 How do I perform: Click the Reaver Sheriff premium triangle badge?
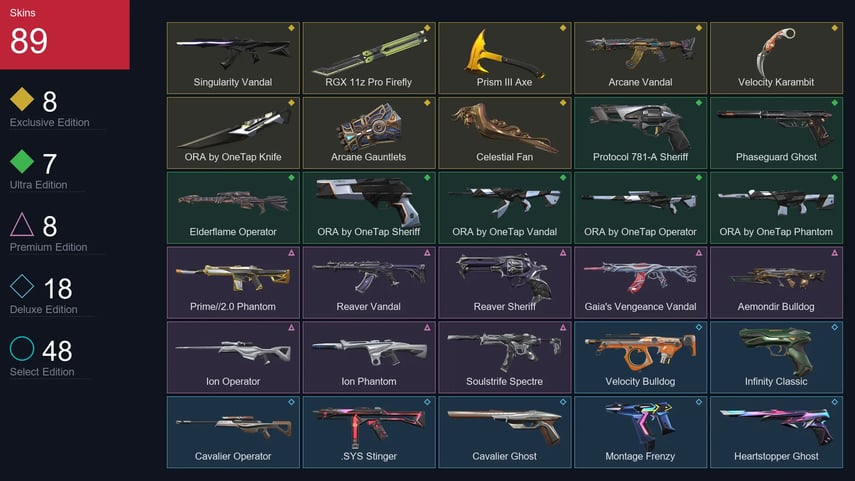click(x=563, y=252)
